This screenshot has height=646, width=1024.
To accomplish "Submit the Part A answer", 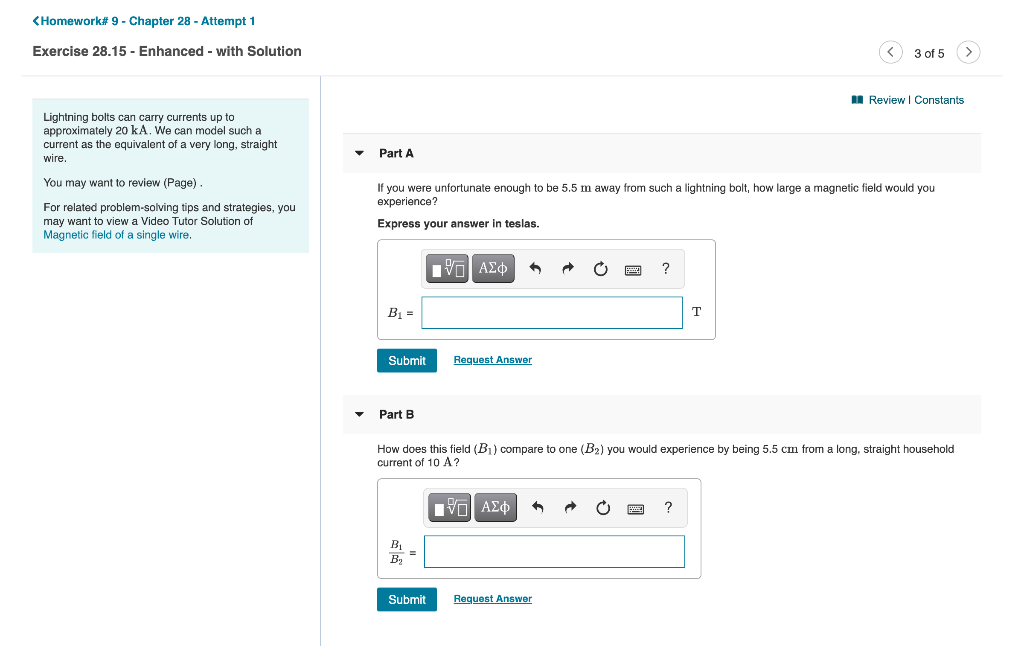I will click(406, 360).
